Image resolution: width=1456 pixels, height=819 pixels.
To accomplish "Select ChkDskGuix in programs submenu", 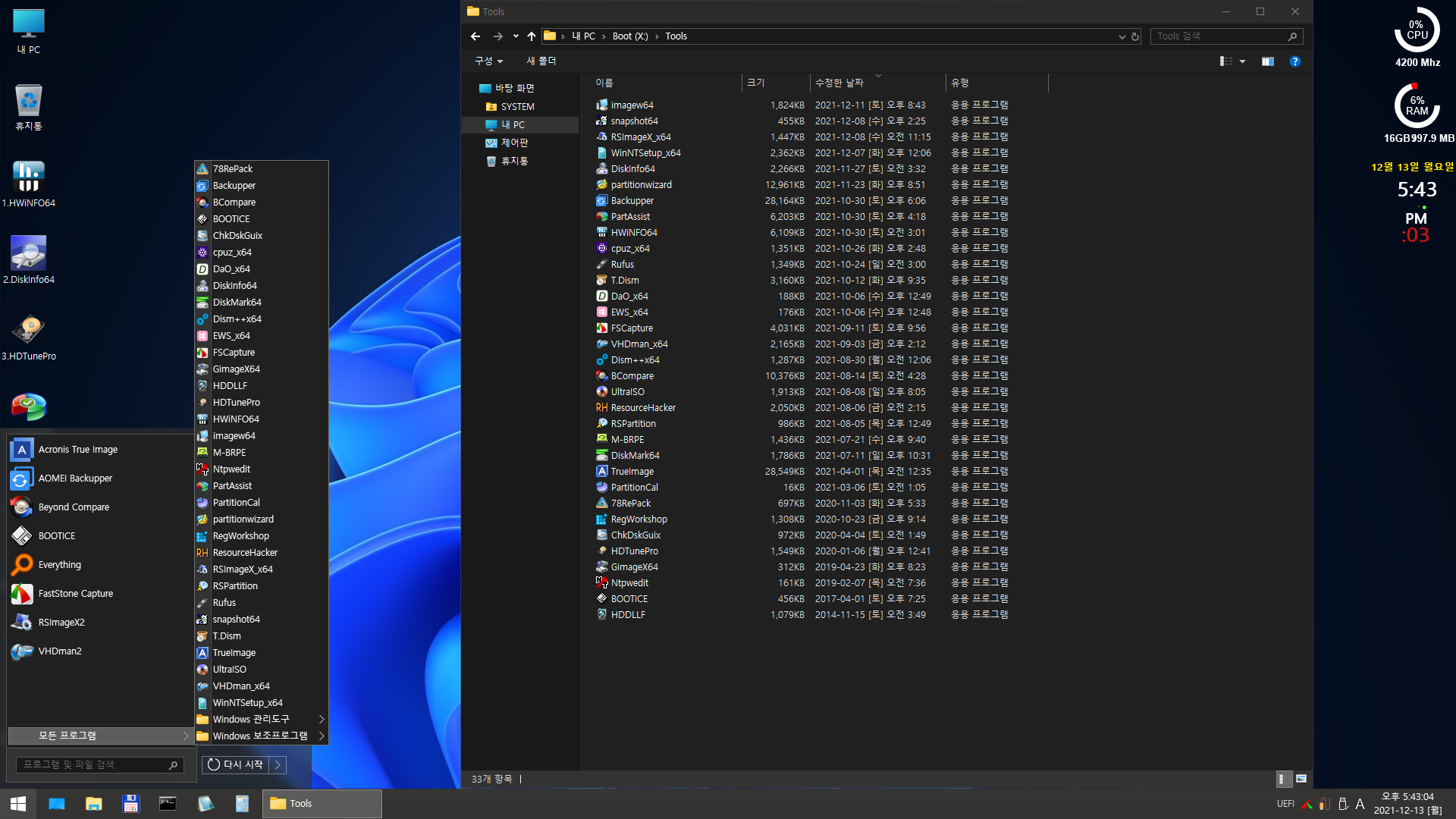I will point(261,236).
